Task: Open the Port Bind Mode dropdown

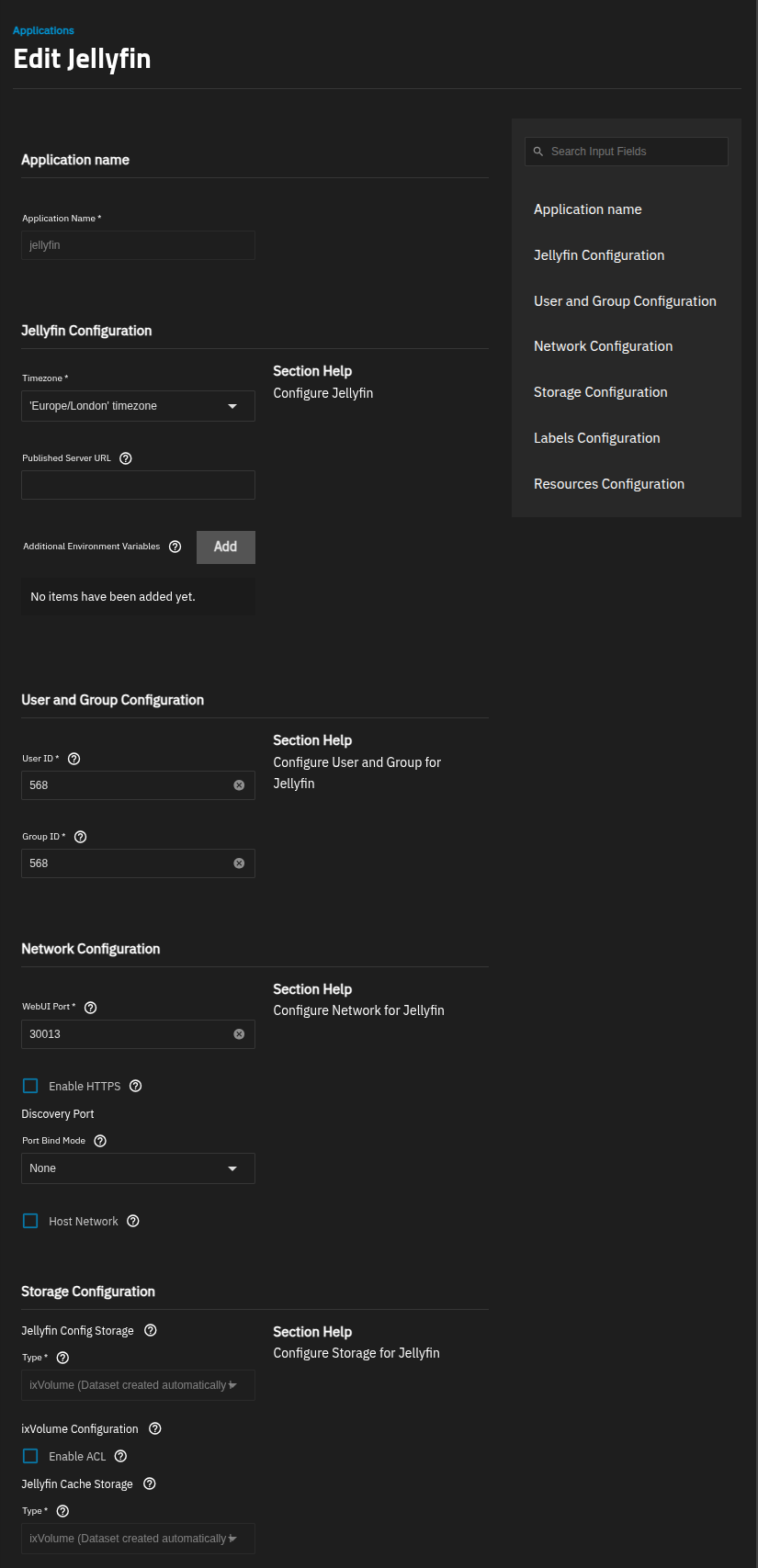Action: [x=138, y=1168]
